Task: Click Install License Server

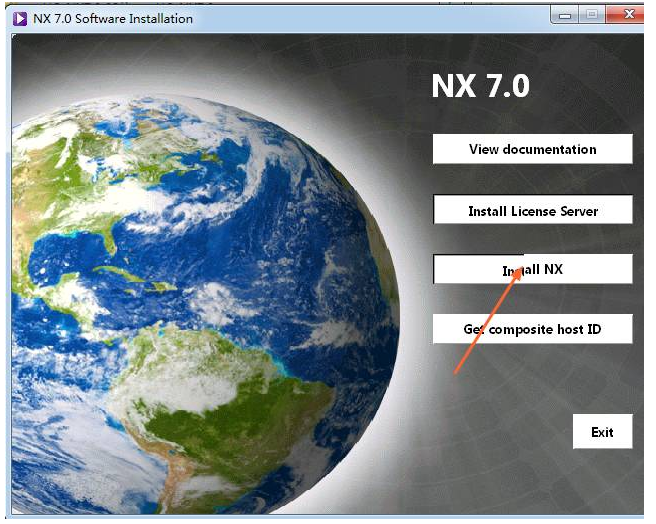Action: (x=533, y=210)
